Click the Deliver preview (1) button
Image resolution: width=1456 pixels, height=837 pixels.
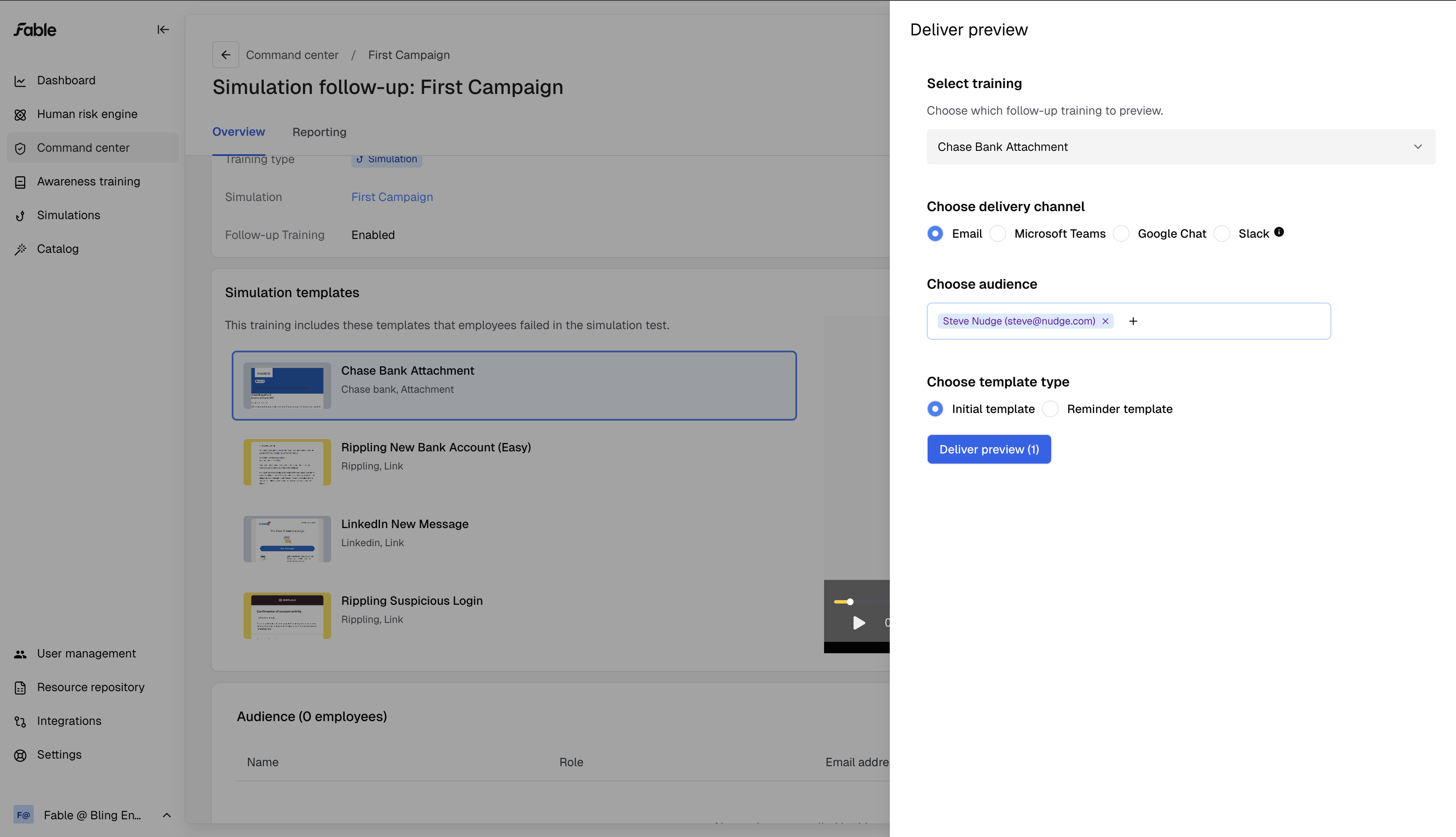[x=989, y=449]
